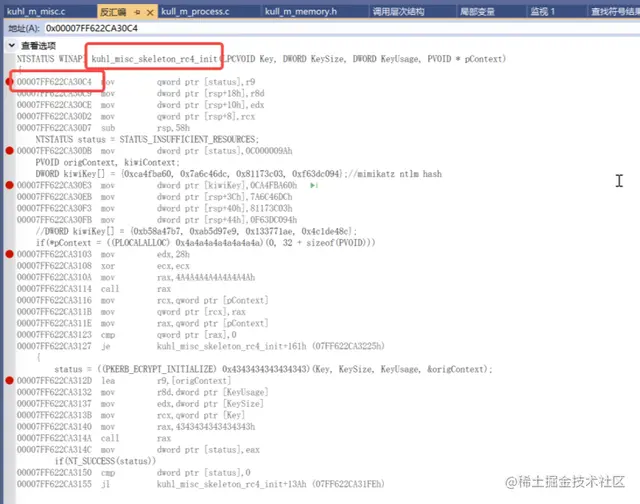The image size is (640, 504).
Task: Select the 'xor ecx,ecx' line at 00007FF622CA3108
Action: coord(103,266)
